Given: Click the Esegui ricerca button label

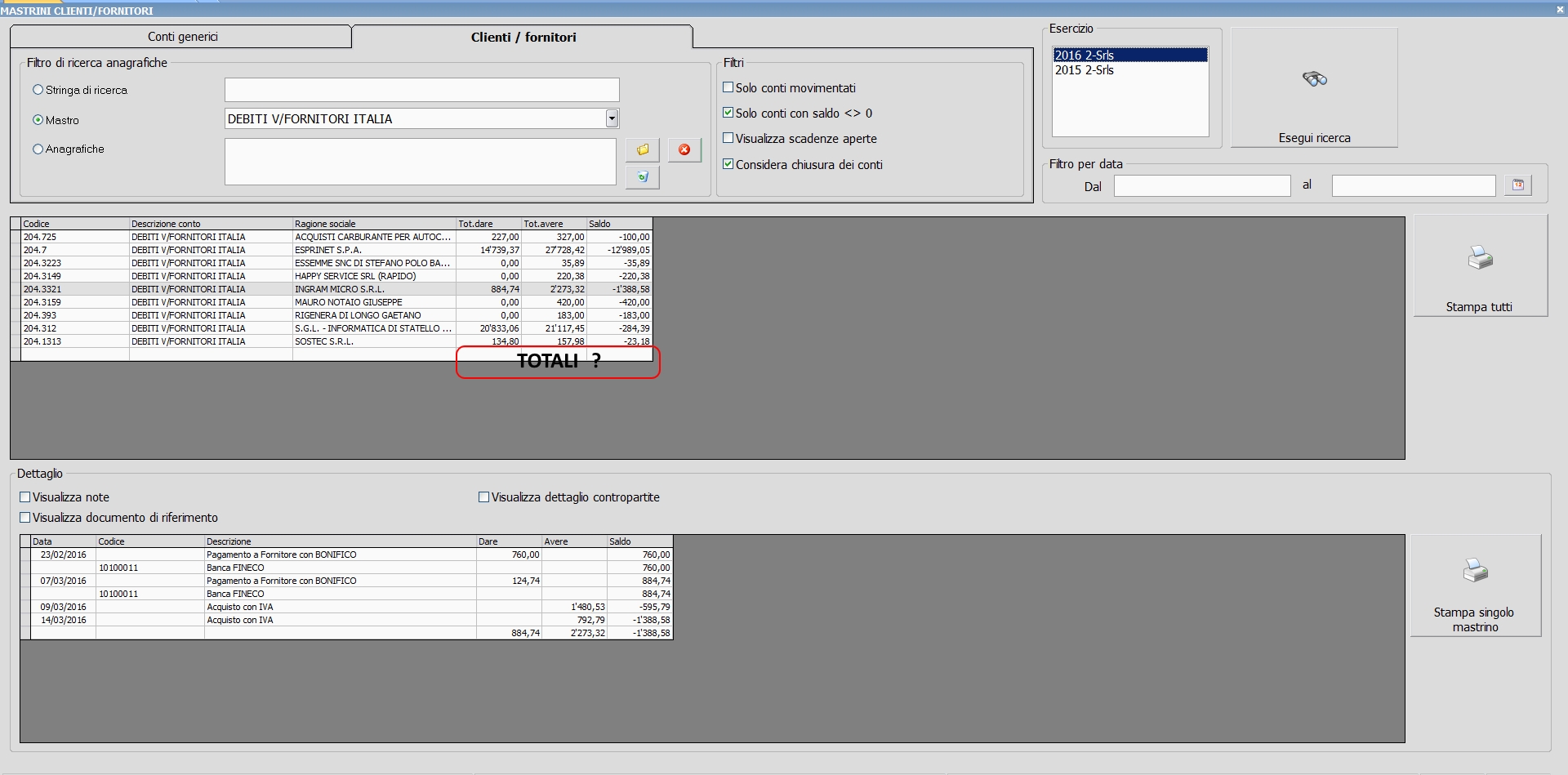Looking at the screenshot, I should 1315,138.
